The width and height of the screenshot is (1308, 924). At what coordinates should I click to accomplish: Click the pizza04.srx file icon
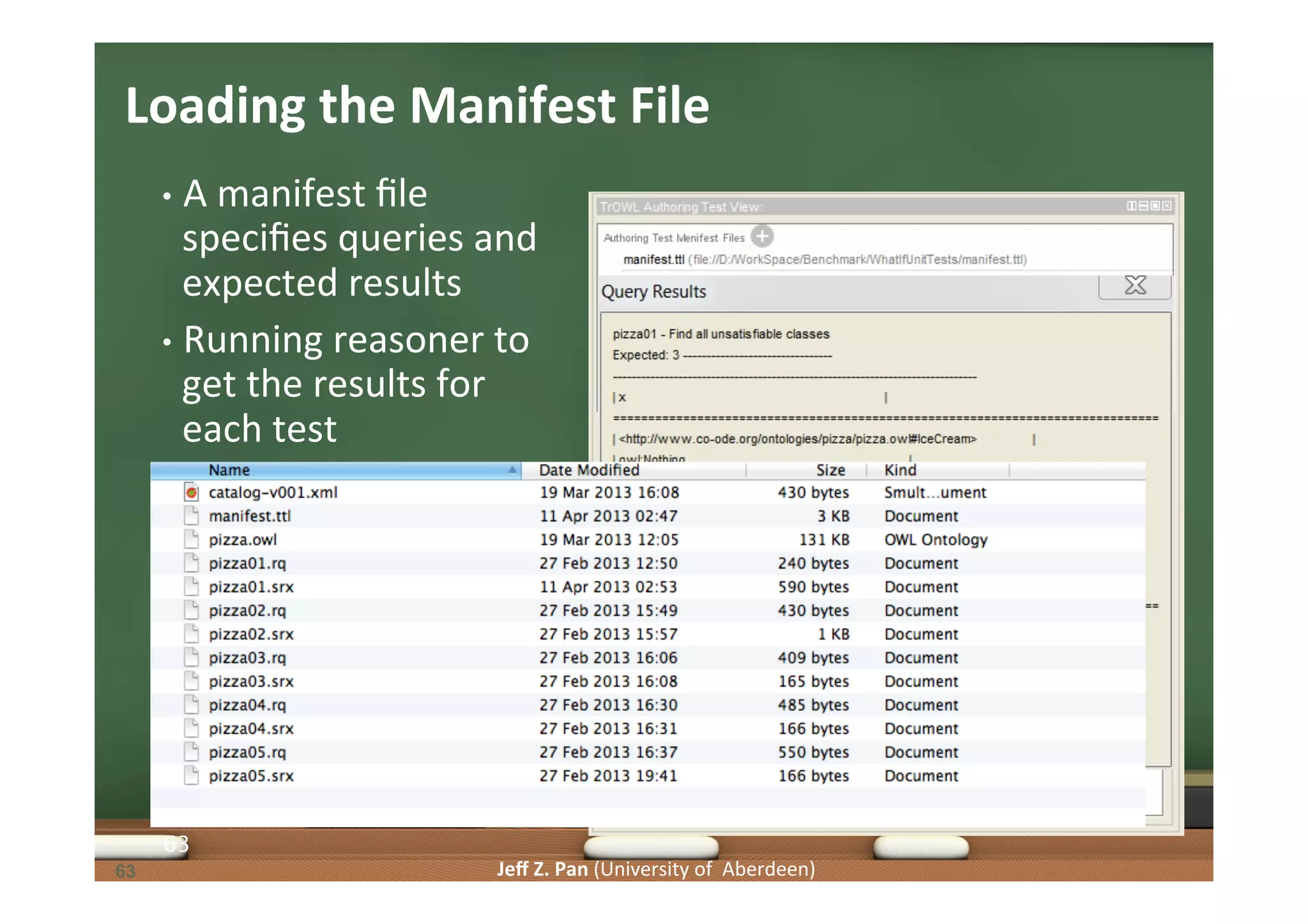coord(191,729)
